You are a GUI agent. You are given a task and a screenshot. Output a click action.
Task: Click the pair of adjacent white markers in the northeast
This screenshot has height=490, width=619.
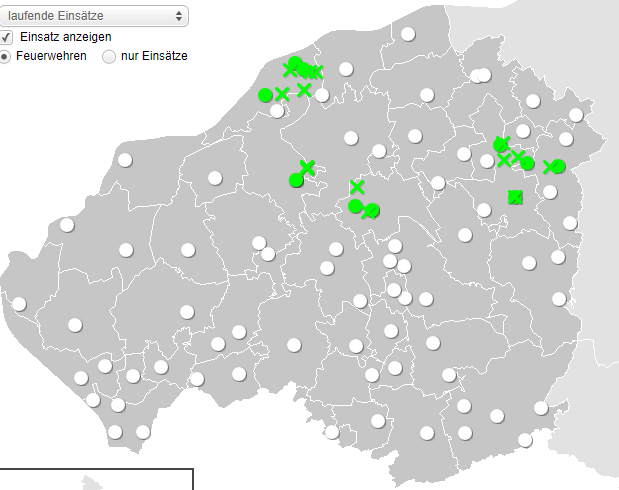pos(481,75)
